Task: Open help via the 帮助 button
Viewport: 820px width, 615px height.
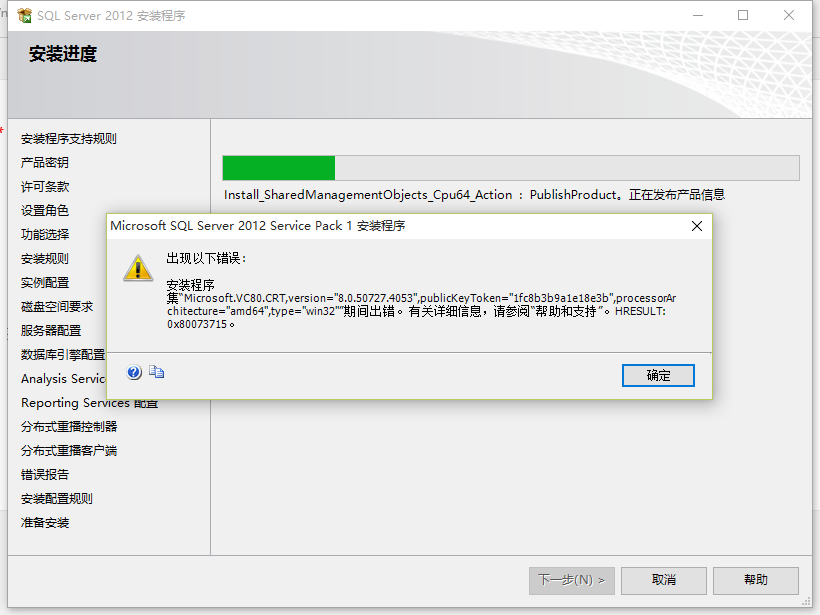Action: point(756,580)
